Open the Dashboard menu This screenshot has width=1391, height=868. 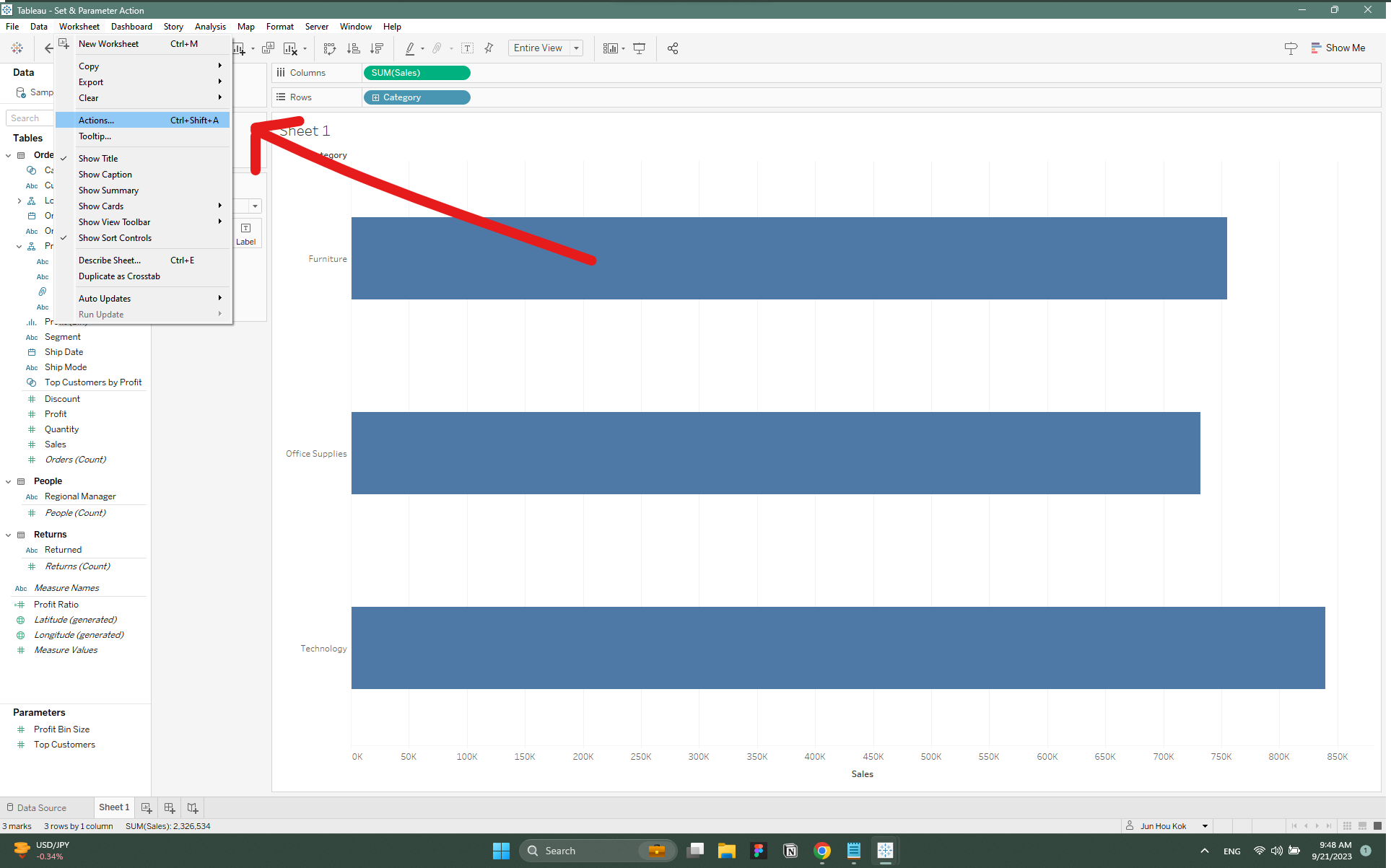tap(131, 27)
